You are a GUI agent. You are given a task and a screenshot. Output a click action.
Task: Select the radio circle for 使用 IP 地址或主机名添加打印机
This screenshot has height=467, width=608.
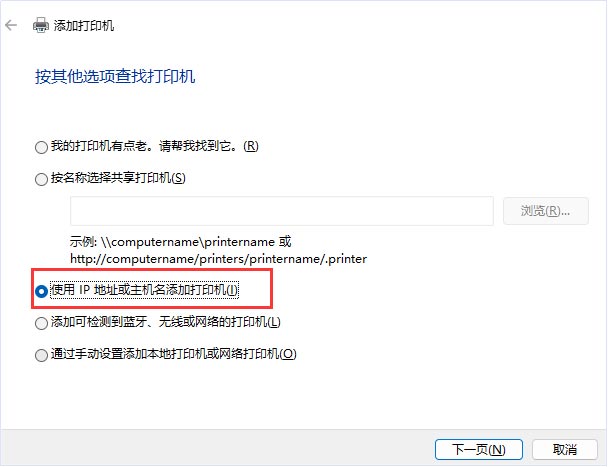(41, 291)
